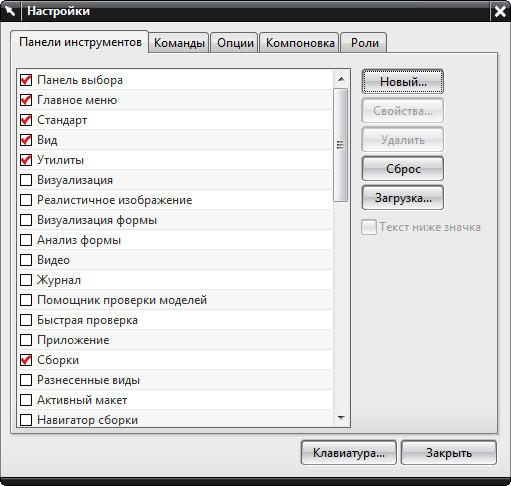Select the Активный макет row text
Image resolution: width=511 pixels, height=486 pixels.
[x=82, y=400]
